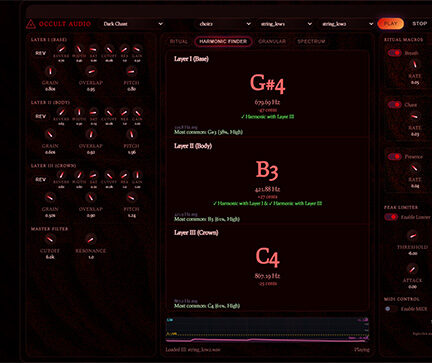432x363 pixels.
Task: Switch to the Spectrum tab
Action: click(311, 42)
